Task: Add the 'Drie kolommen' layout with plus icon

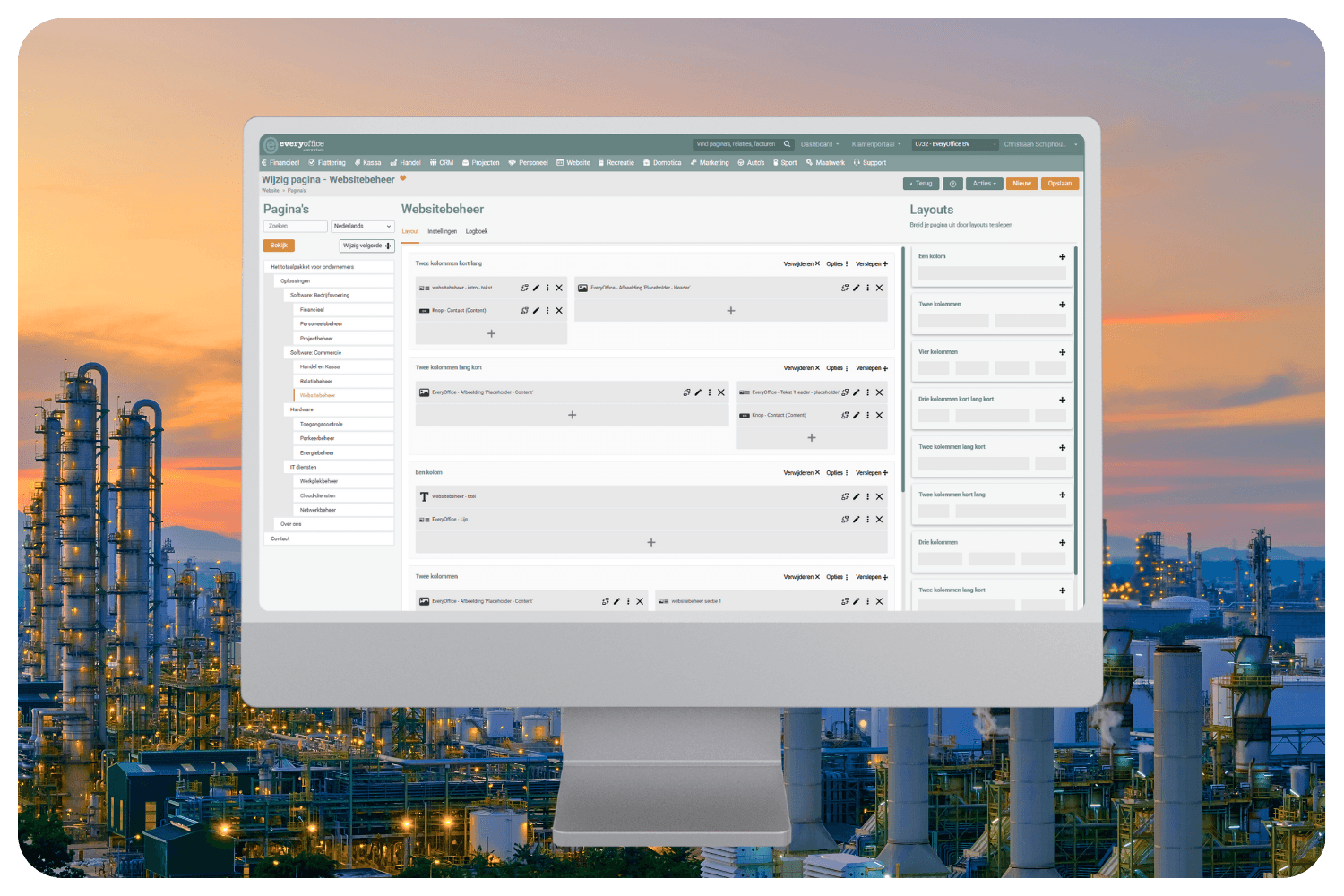Action: 1062,543
